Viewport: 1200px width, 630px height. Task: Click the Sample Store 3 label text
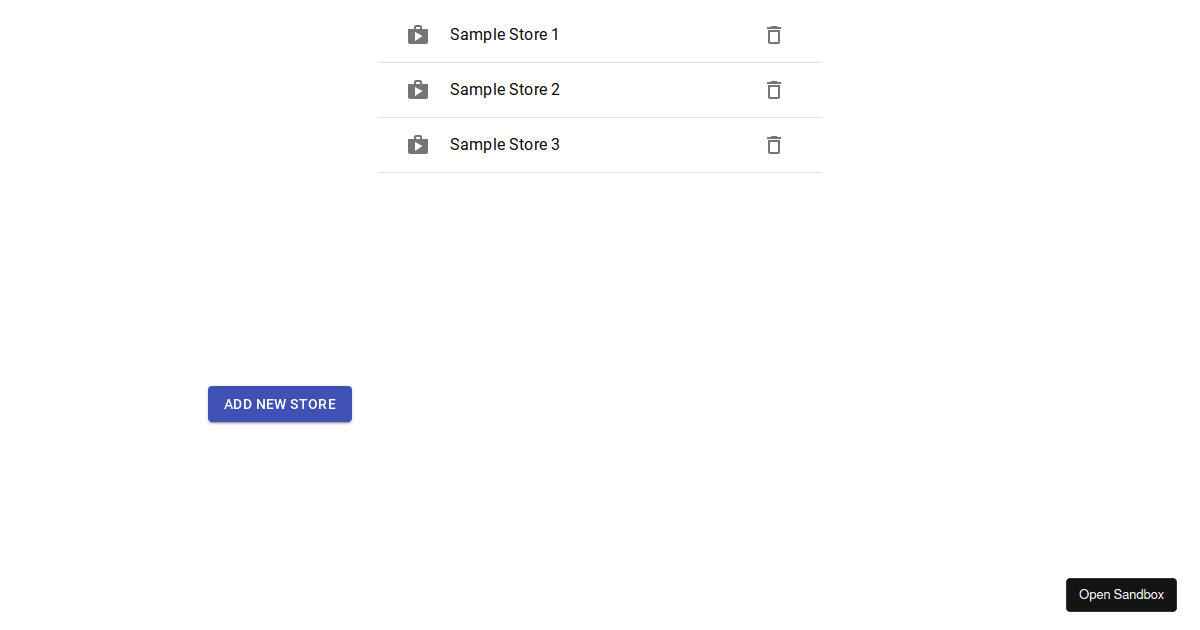pos(504,144)
